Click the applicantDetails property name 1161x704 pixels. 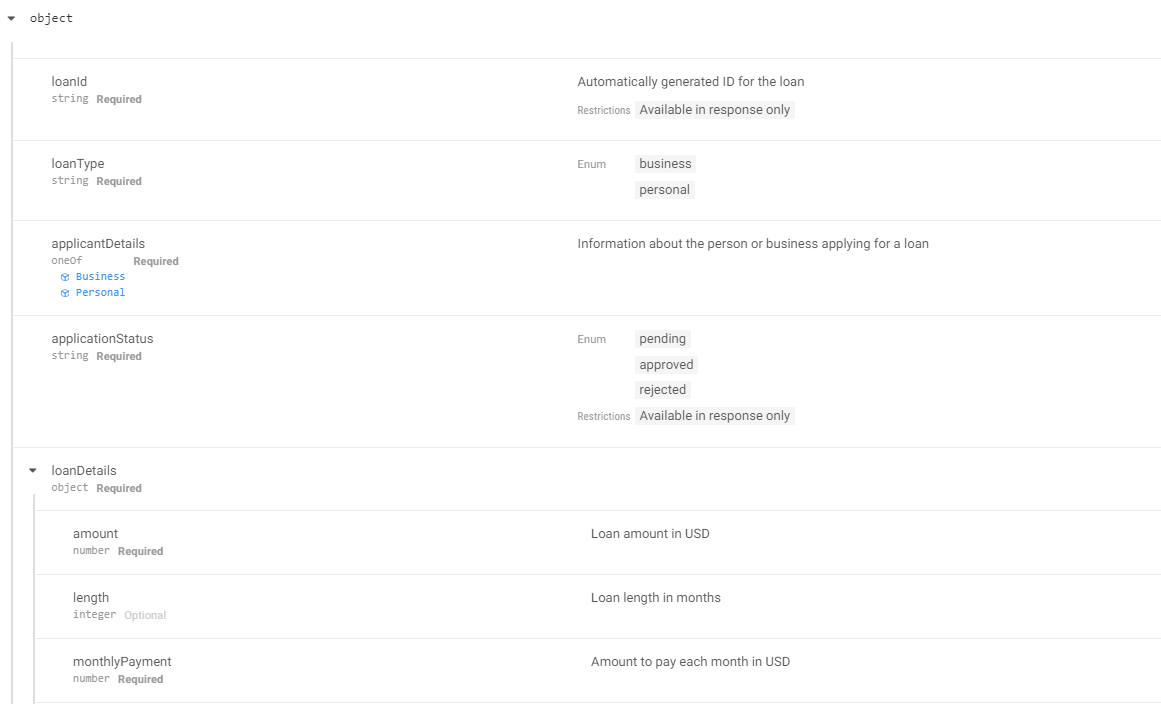(x=98, y=244)
